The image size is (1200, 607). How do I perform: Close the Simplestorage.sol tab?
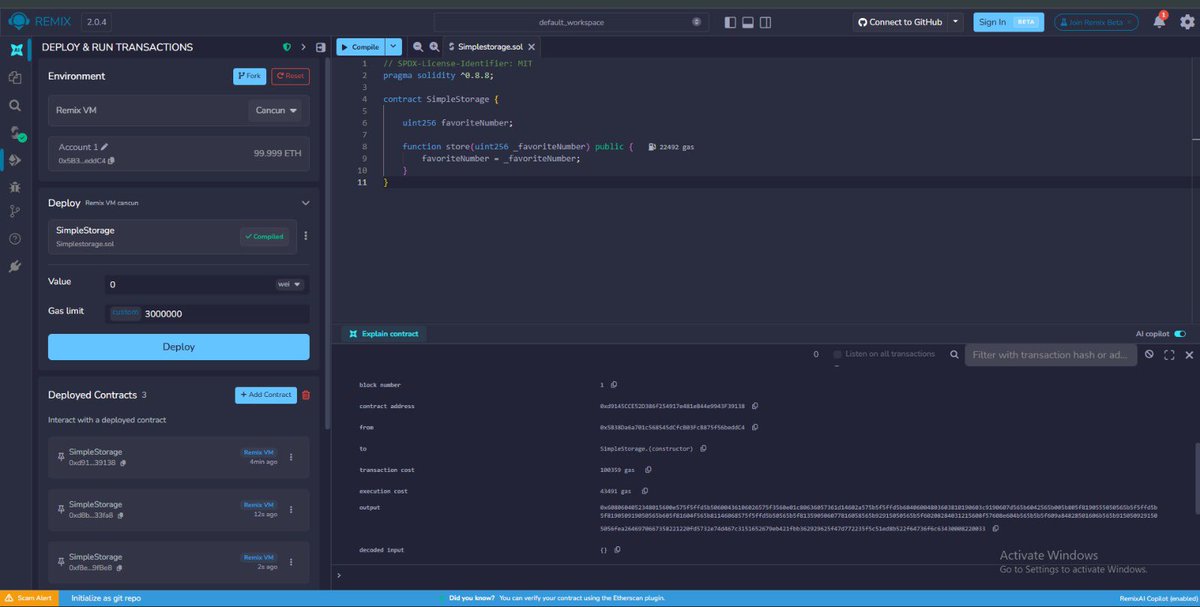point(531,46)
